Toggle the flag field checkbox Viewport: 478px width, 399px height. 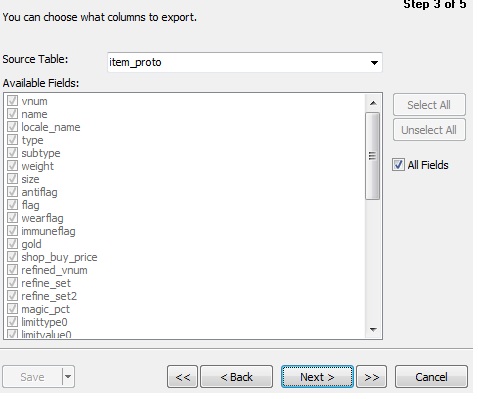[x=12, y=205]
